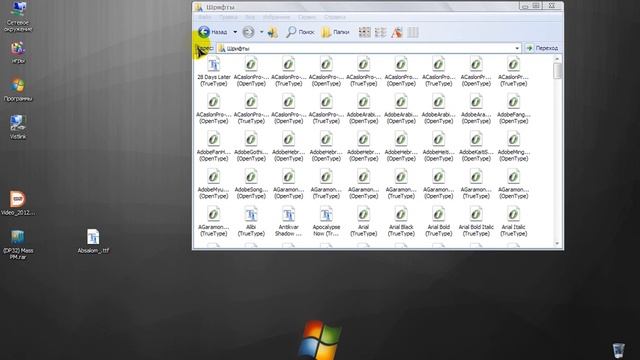
Task: Click the Переход go button
Action: [542, 48]
